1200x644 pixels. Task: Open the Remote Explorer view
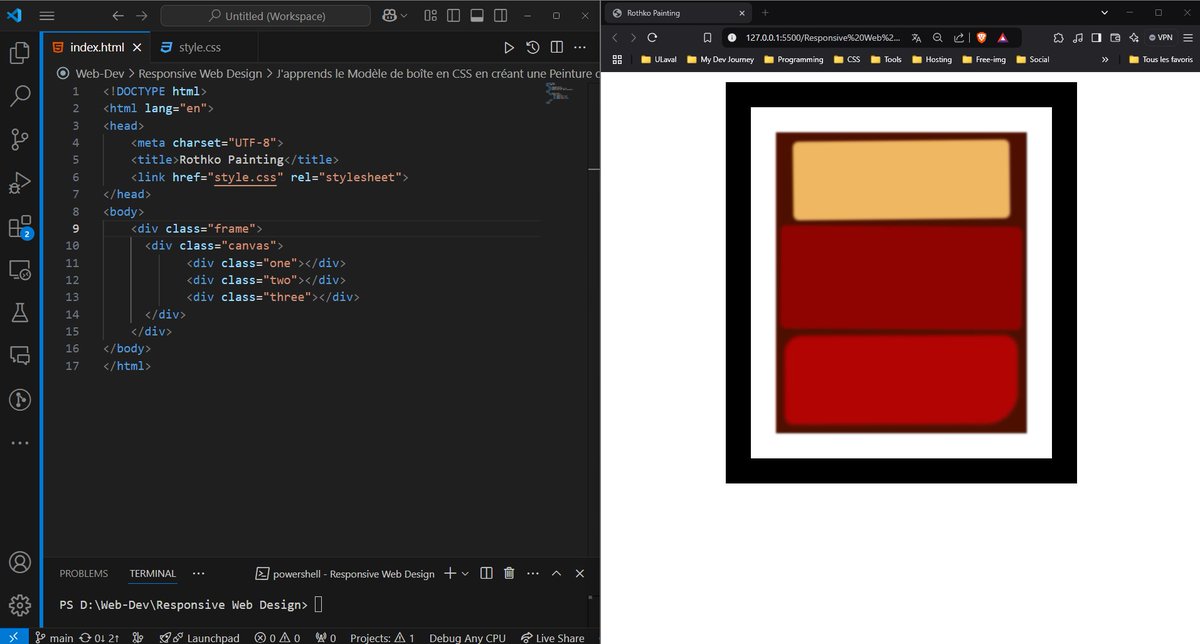click(19, 270)
